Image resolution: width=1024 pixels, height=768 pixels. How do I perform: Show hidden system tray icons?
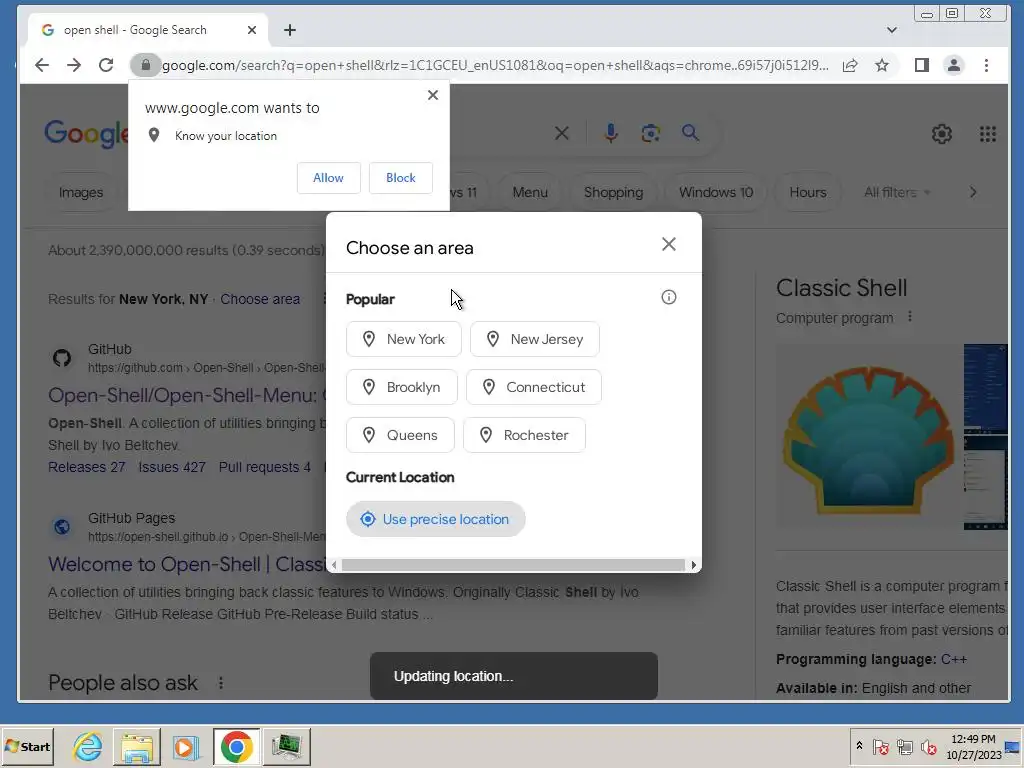click(859, 746)
